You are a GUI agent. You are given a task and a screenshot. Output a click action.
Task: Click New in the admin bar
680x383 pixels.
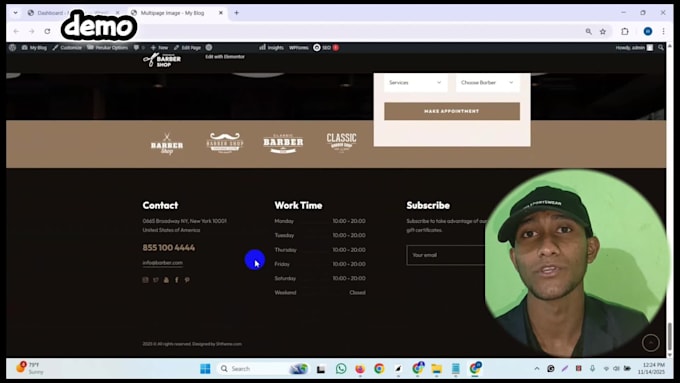point(159,48)
